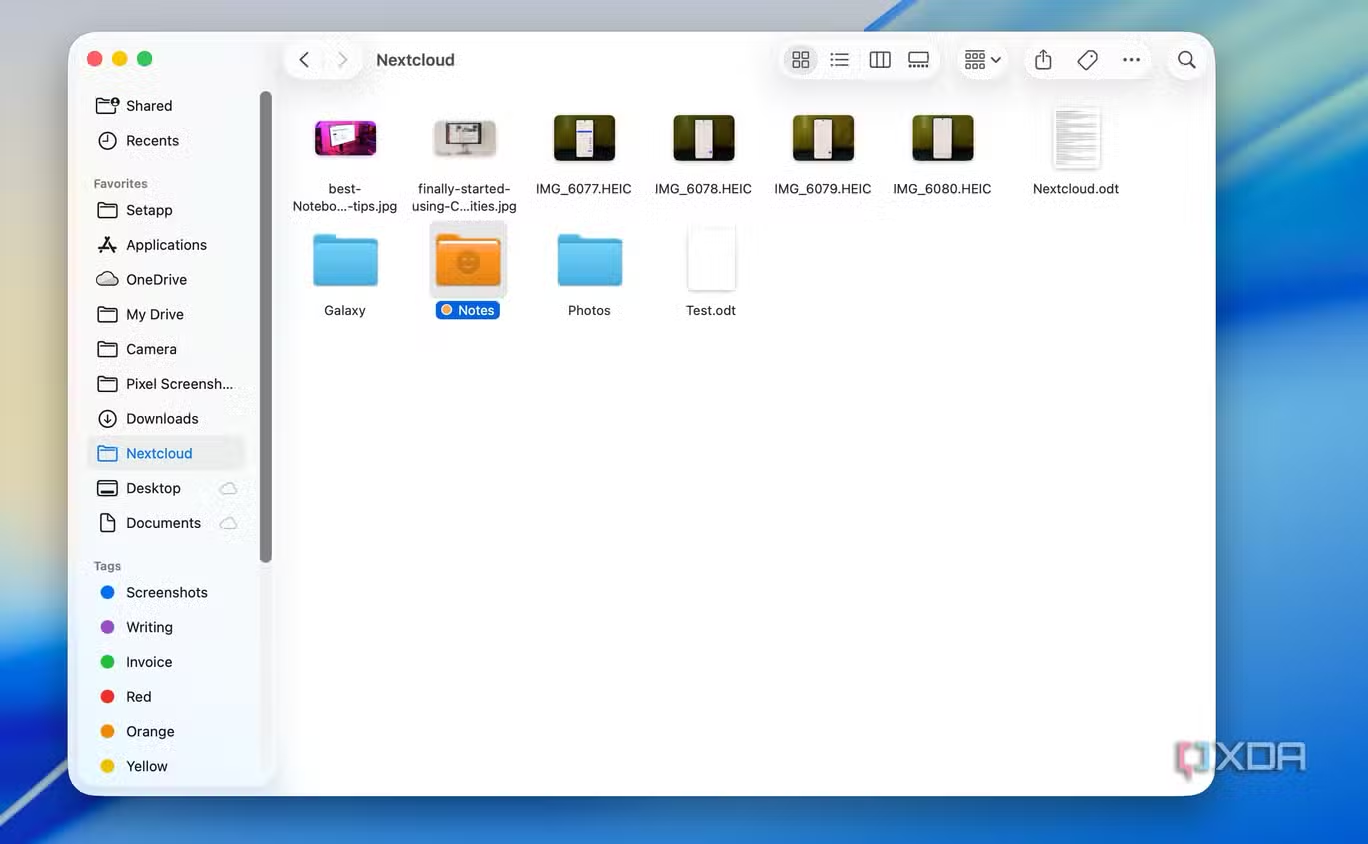Image resolution: width=1368 pixels, height=844 pixels.
Task: Filter by the purple Writing tag
Action: point(166,628)
